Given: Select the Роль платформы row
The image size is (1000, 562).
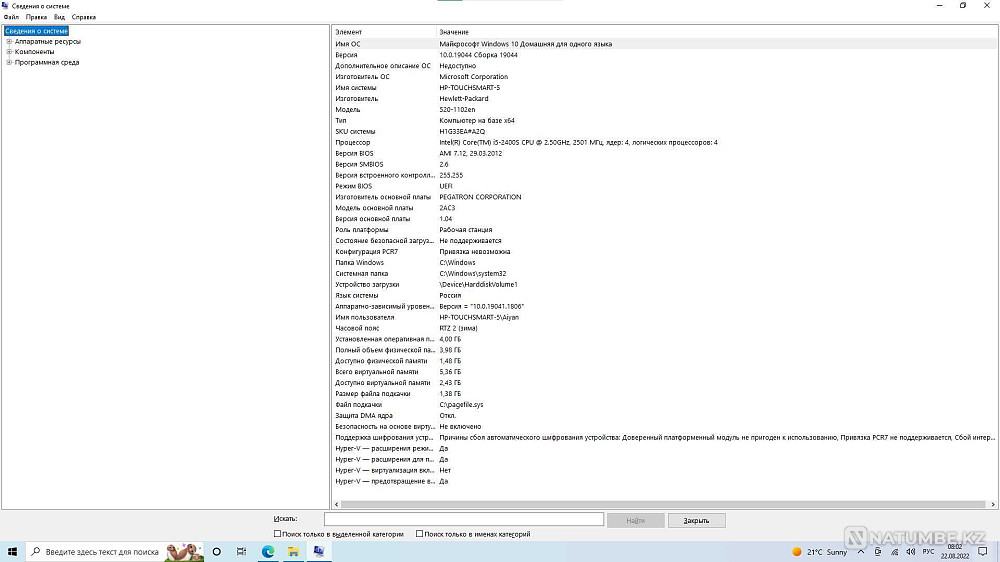Looking at the screenshot, I should click(665, 230).
